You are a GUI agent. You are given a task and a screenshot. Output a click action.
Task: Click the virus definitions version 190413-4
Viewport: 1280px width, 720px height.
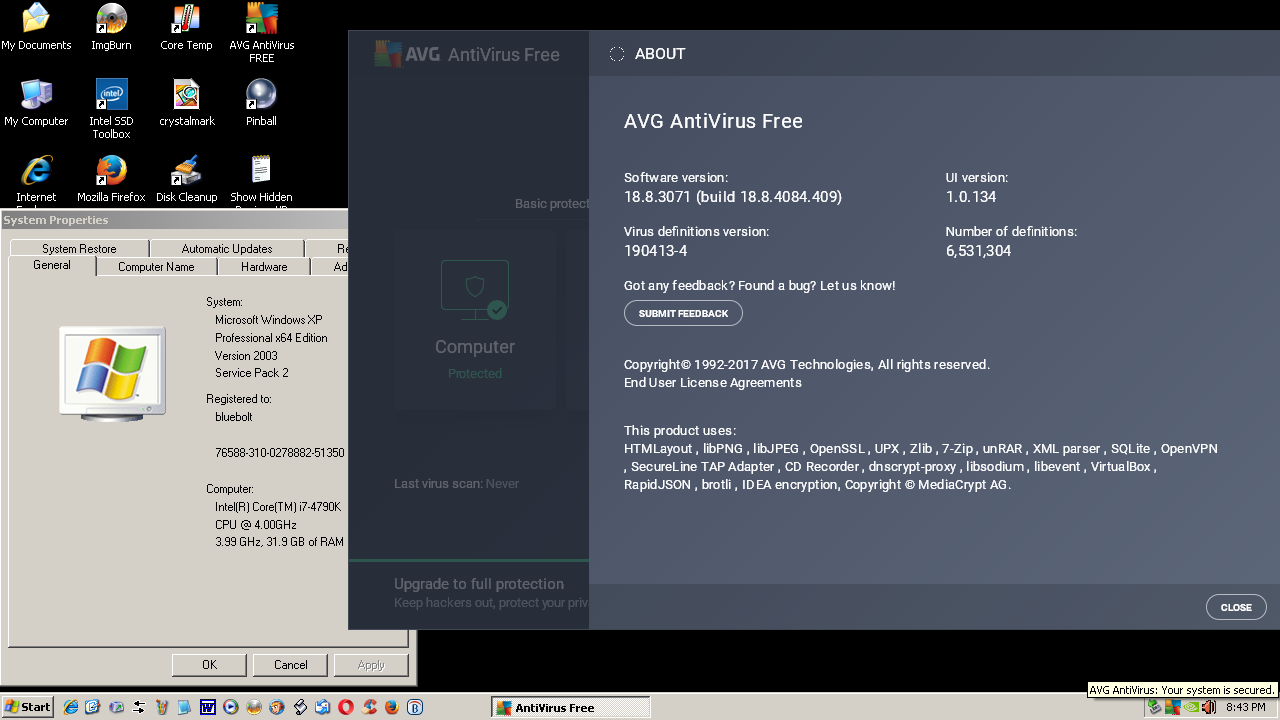[x=656, y=251]
